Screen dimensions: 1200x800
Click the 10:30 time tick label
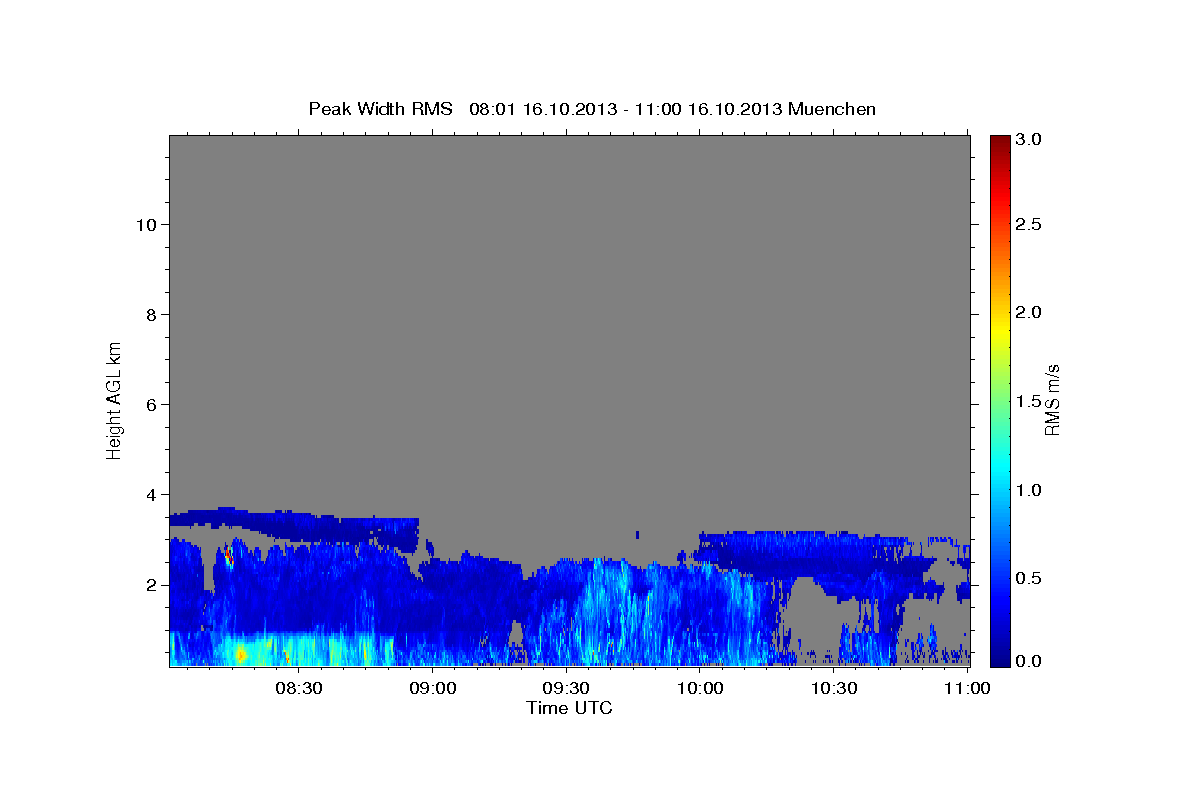(834, 689)
